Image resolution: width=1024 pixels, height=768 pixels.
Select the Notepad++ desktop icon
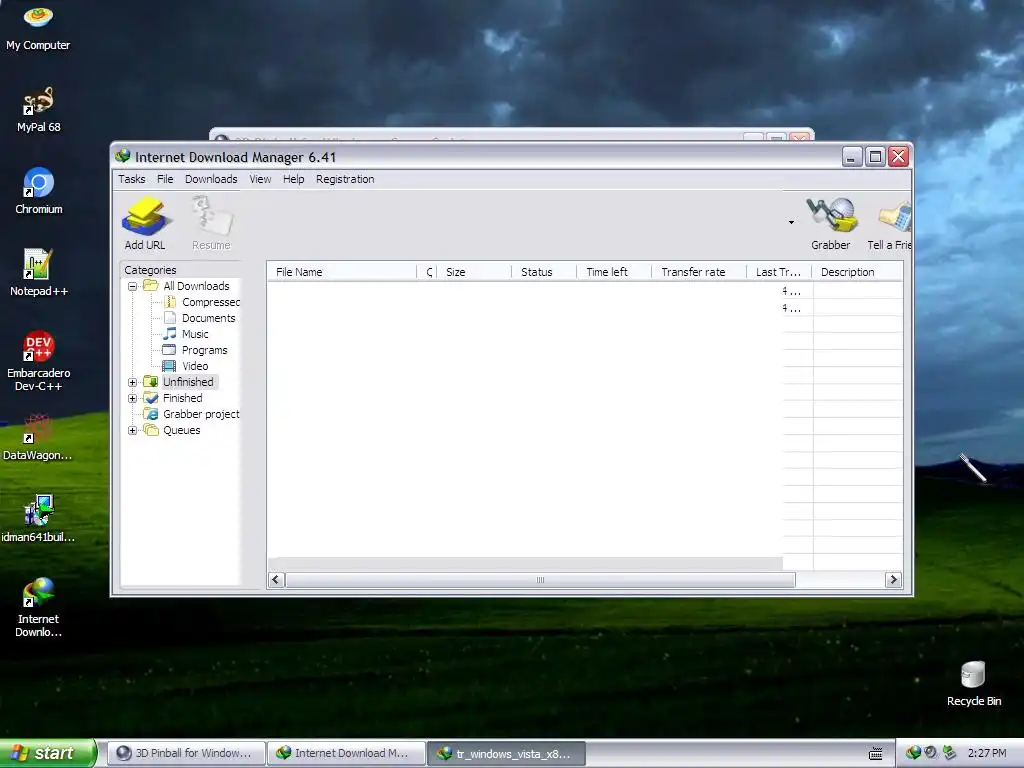(39, 273)
